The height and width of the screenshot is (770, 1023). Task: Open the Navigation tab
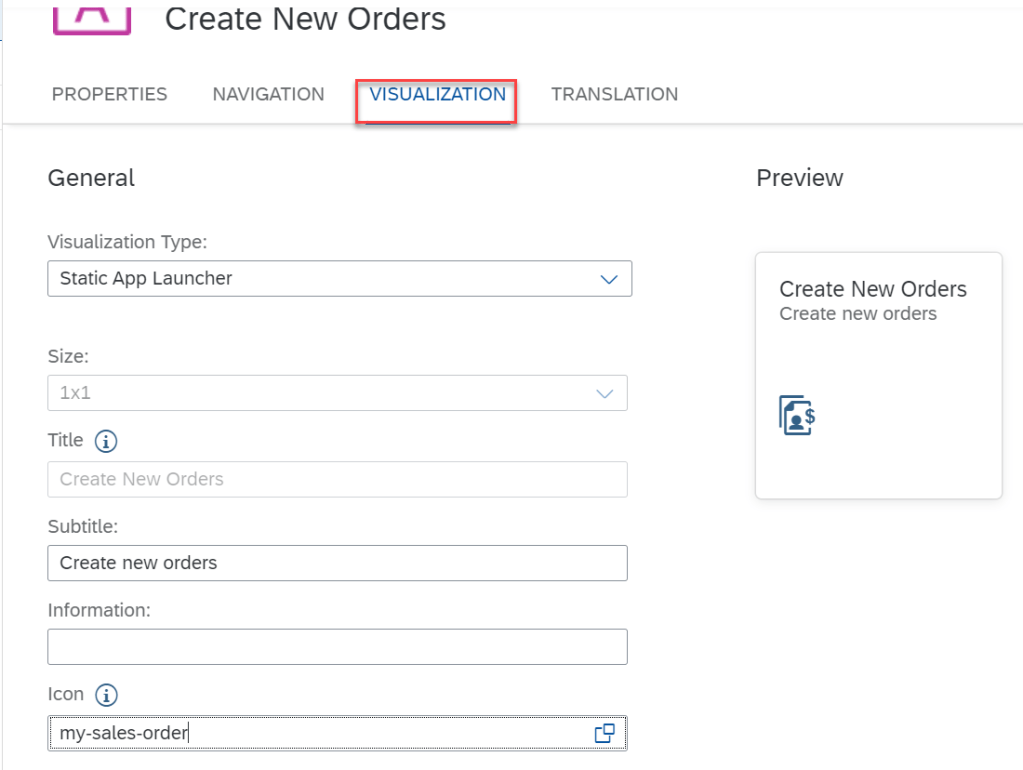(268, 95)
